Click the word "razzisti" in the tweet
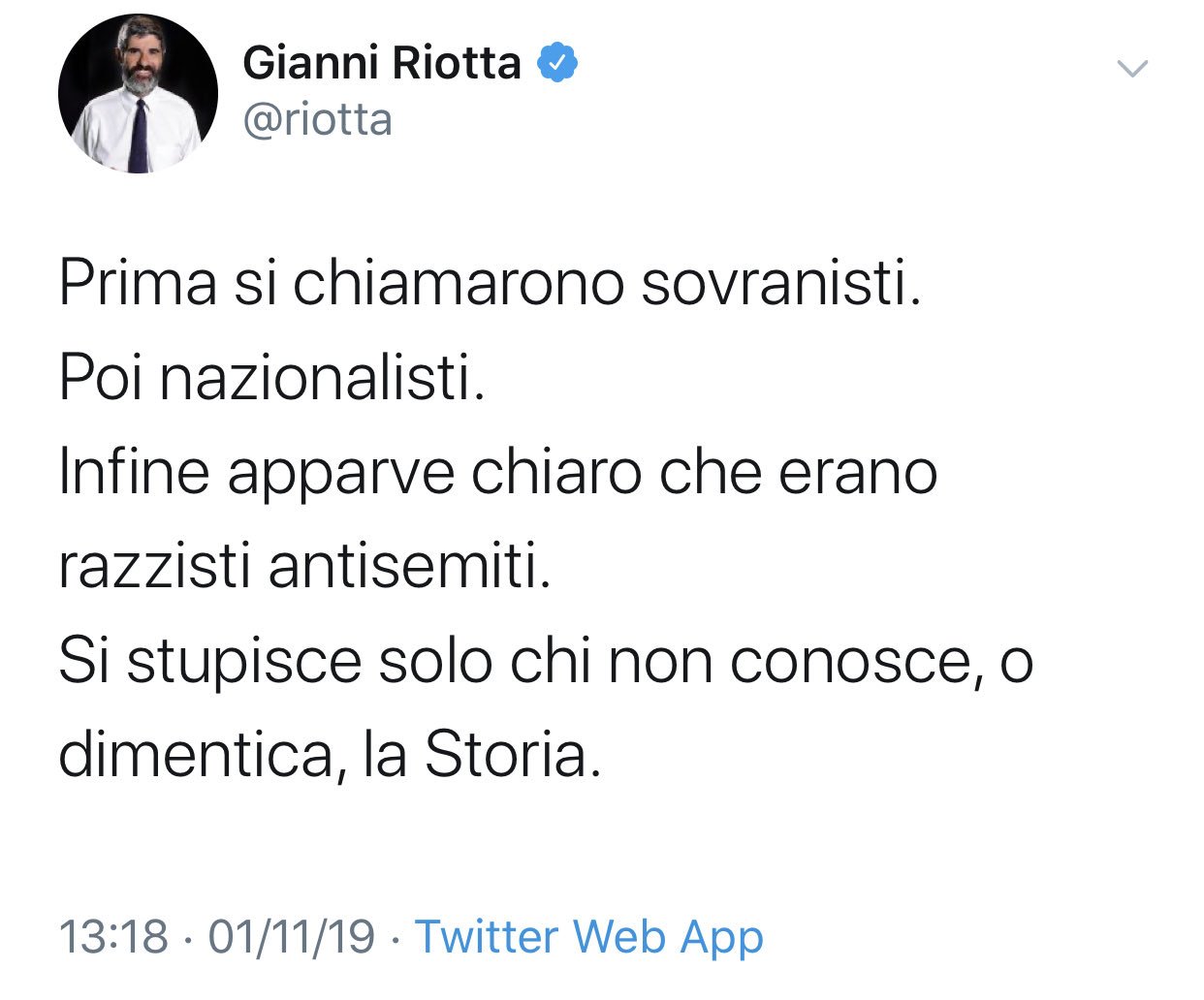The width and height of the screenshot is (1204, 1000). tap(153, 566)
